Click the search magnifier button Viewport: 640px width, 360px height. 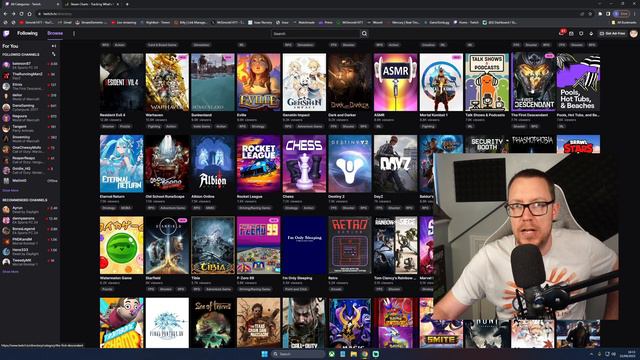[364, 33]
